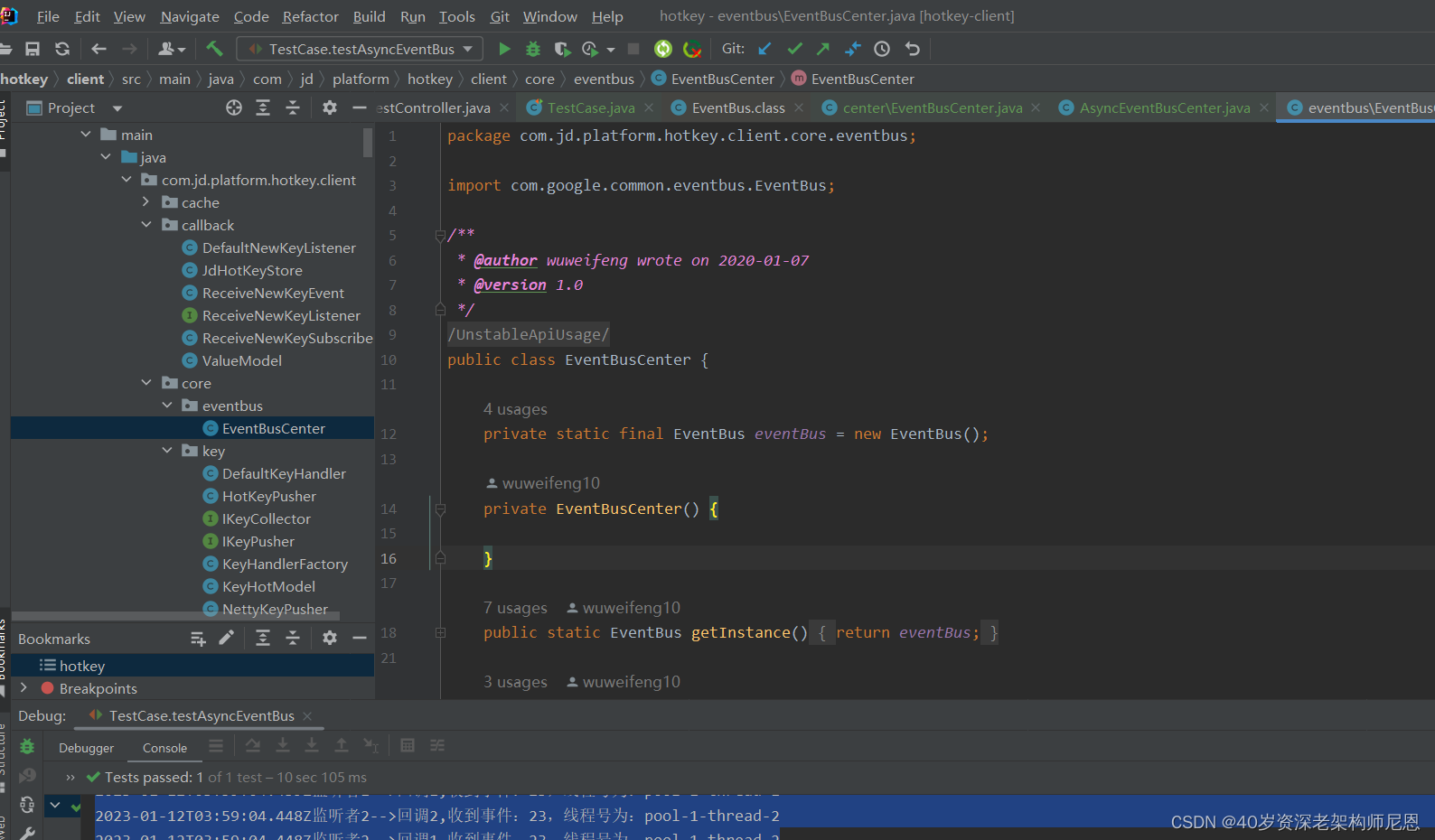Hide the Project panel with the minus icon

point(360,107)
